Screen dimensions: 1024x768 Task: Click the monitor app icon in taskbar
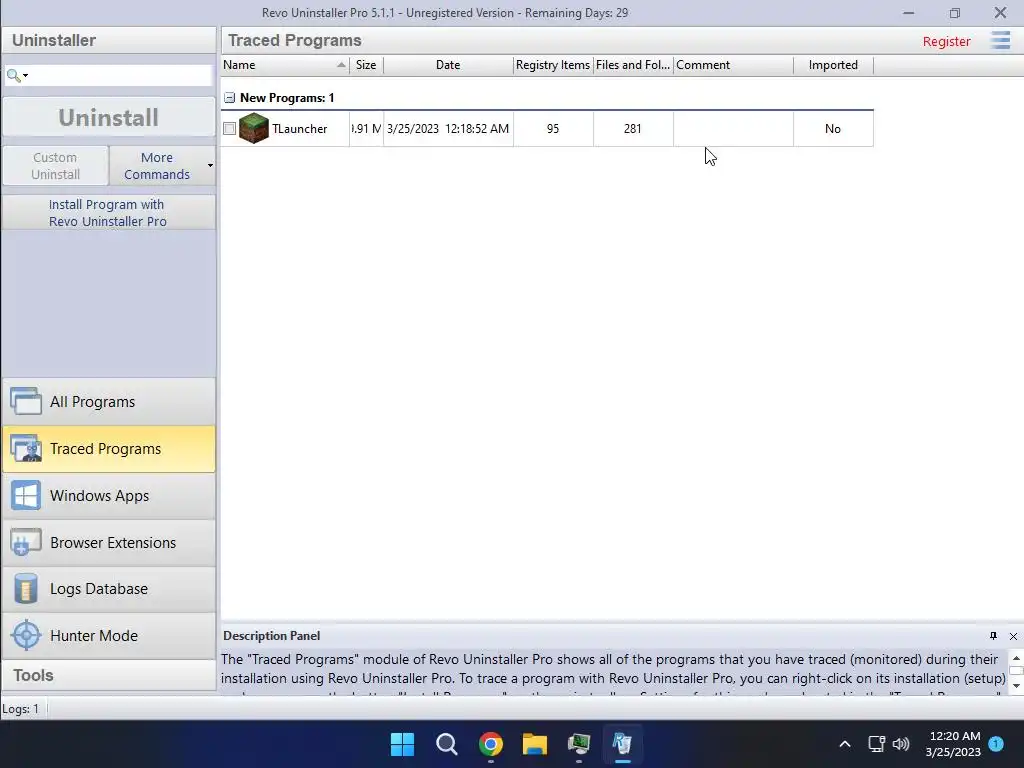pos(579,744)
